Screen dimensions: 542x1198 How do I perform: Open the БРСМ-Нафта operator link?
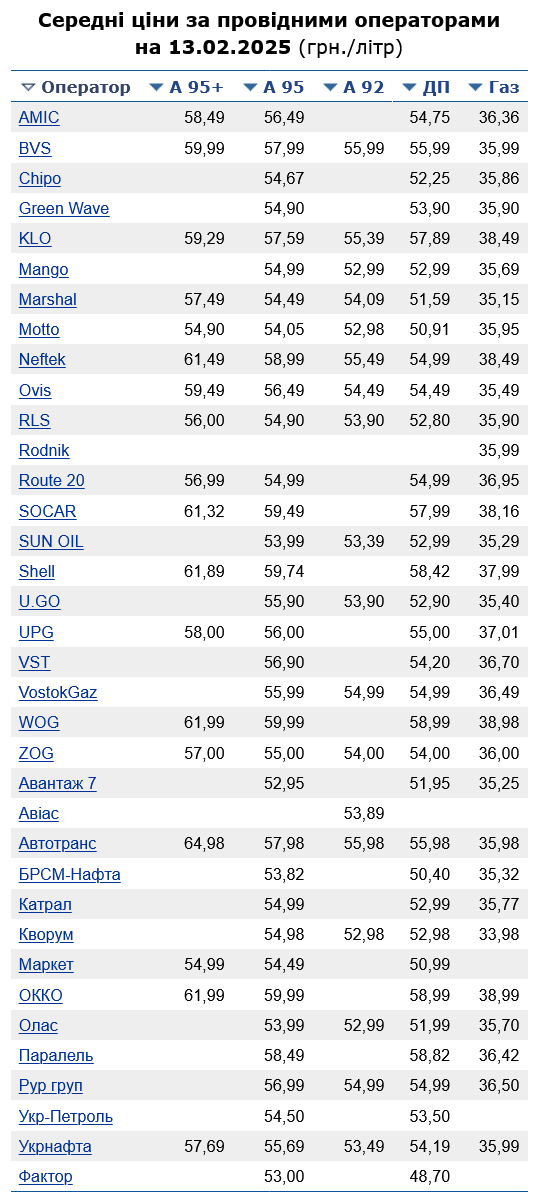click(x=70, y=874)
